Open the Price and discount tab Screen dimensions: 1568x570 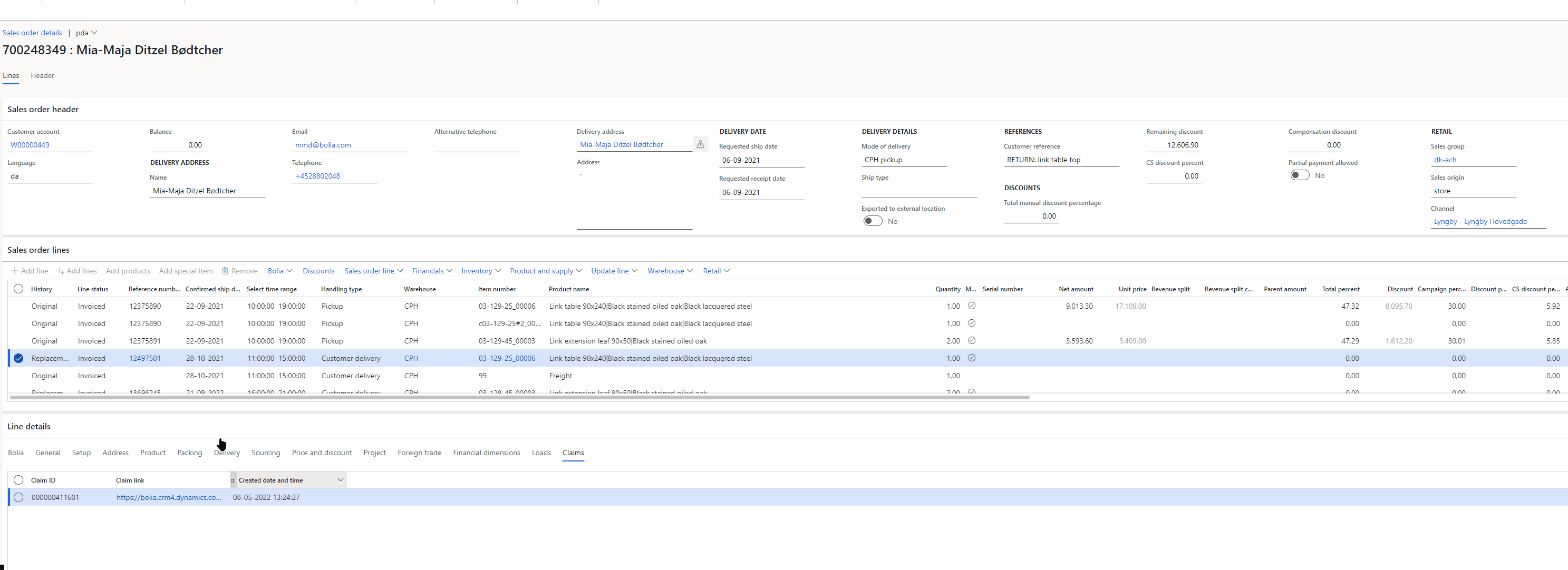pos(322,453)
